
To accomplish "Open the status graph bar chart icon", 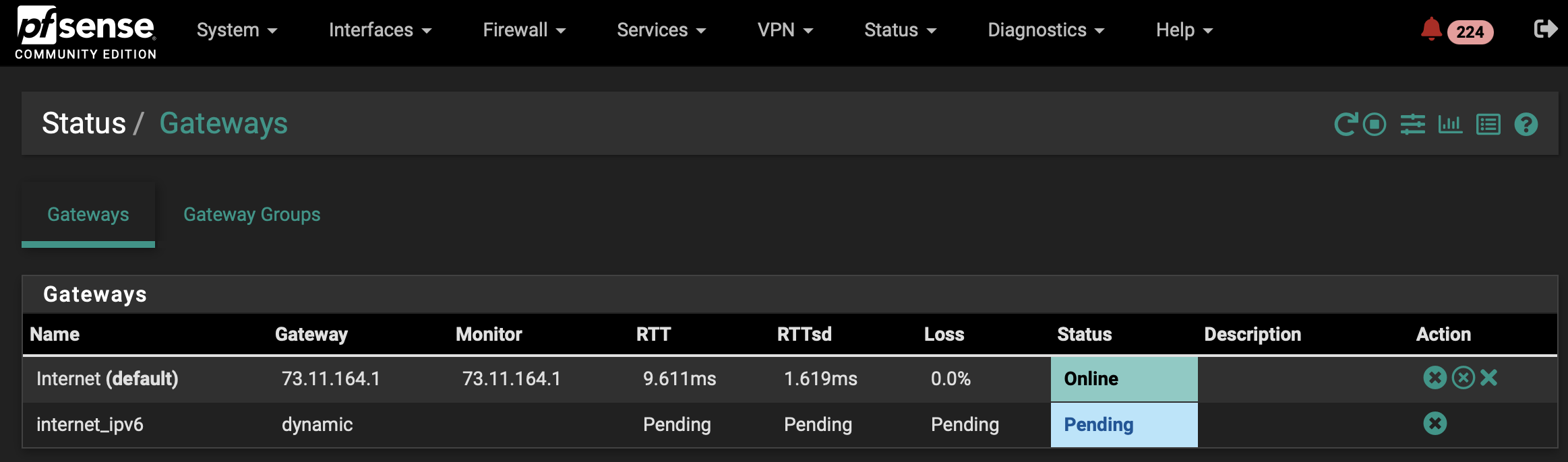I will pyautogui.click(x=1450, y=125).
